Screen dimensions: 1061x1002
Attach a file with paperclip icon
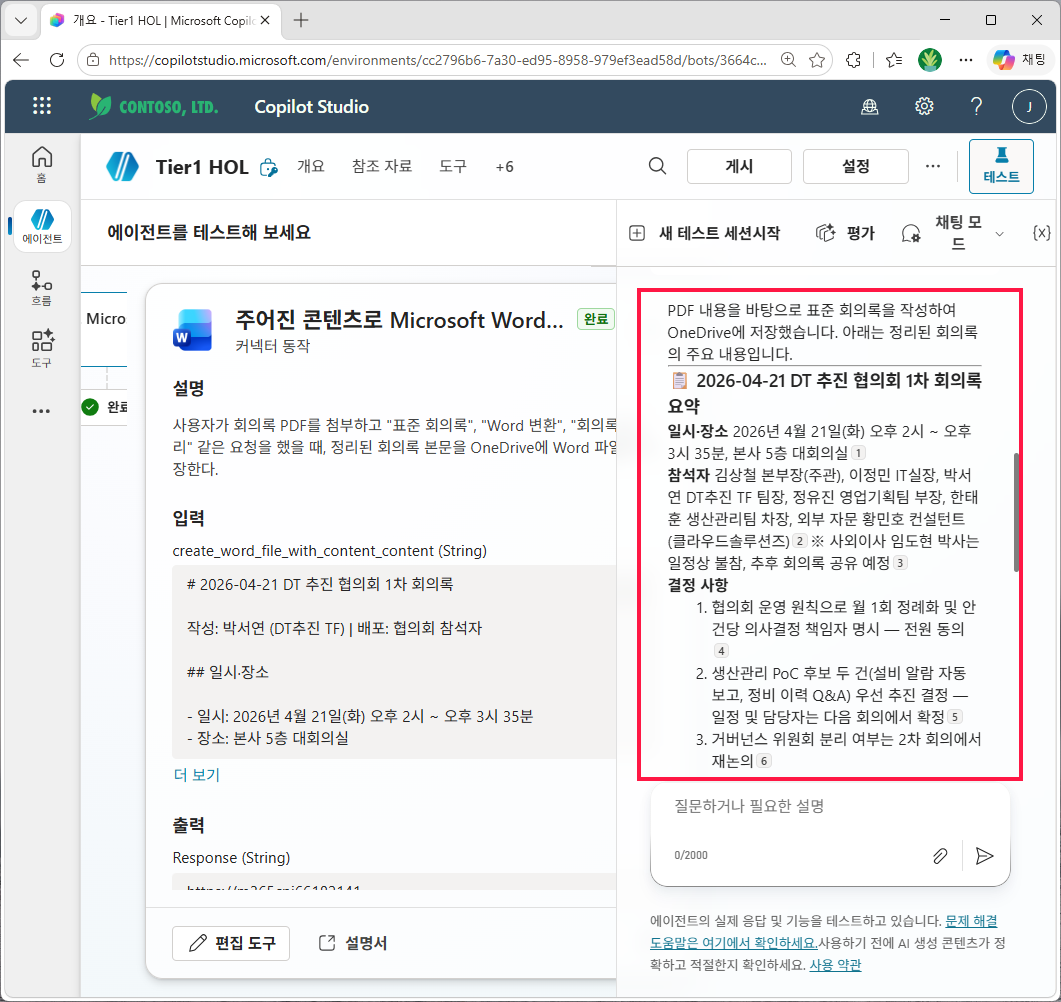pos(940,856)
